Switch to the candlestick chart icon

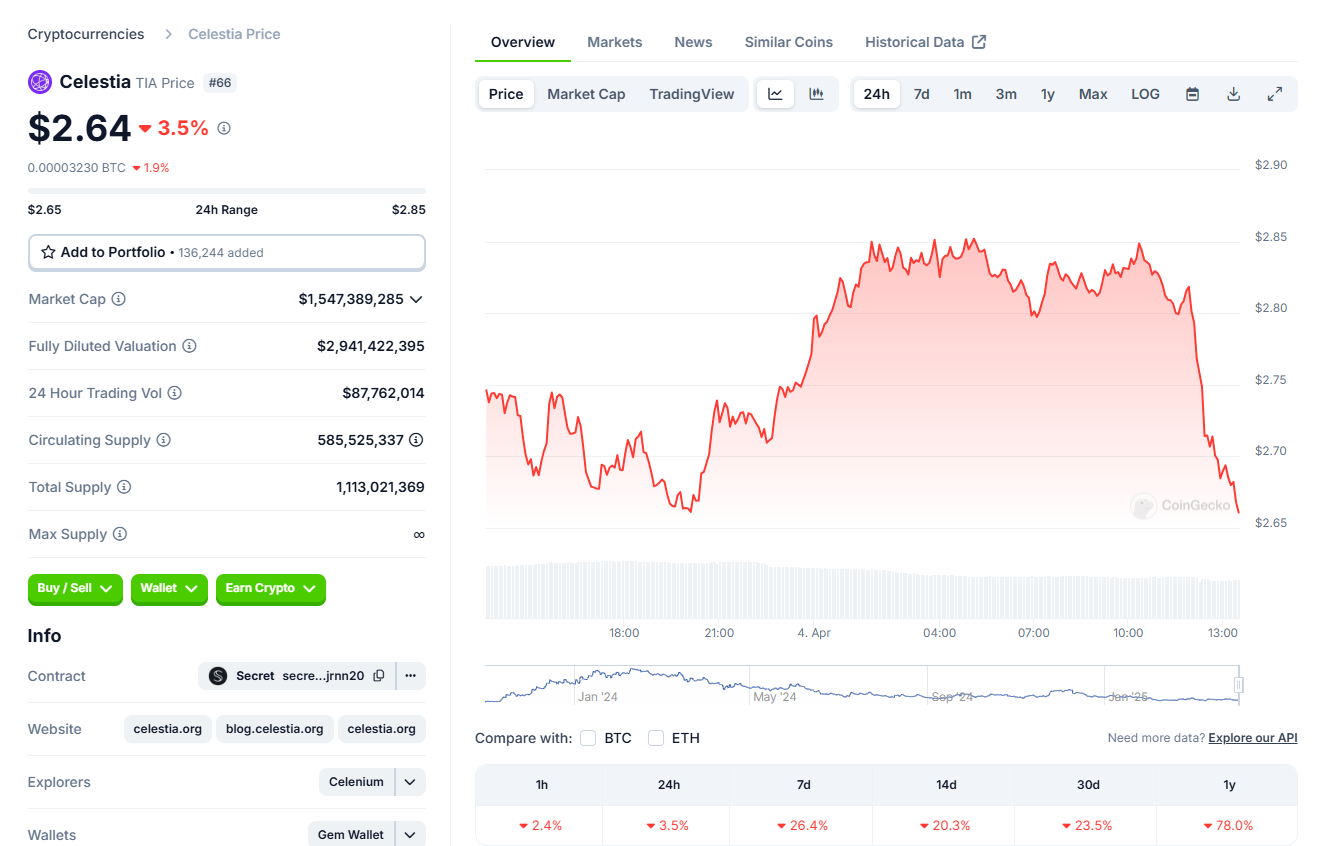coord(816,94)
